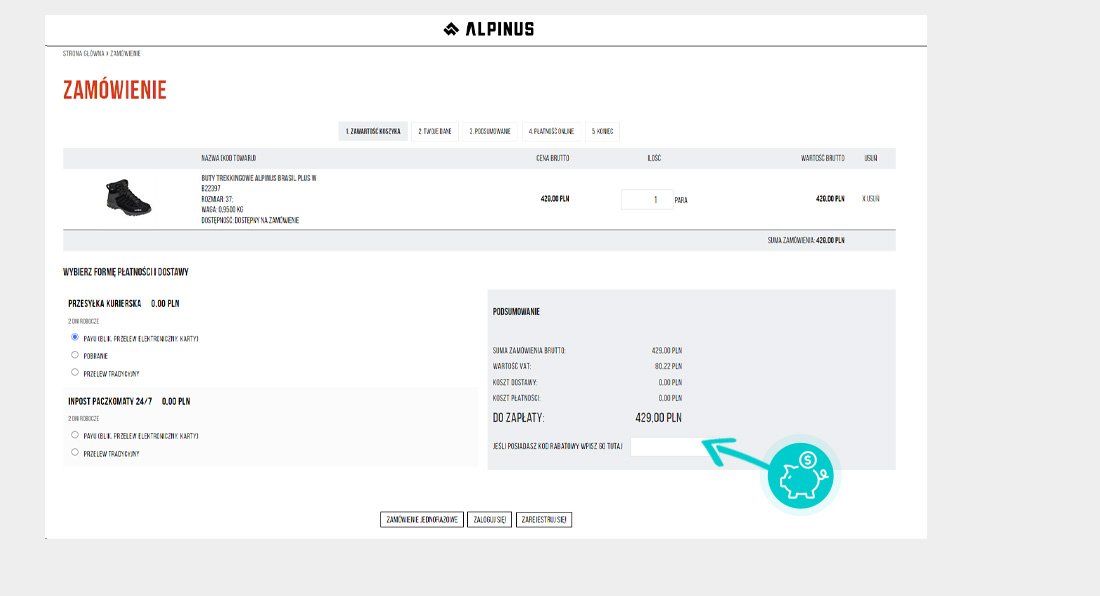Choose Przelew tradycyjny under InPost Paczkomaty

[x=75, y=452]
